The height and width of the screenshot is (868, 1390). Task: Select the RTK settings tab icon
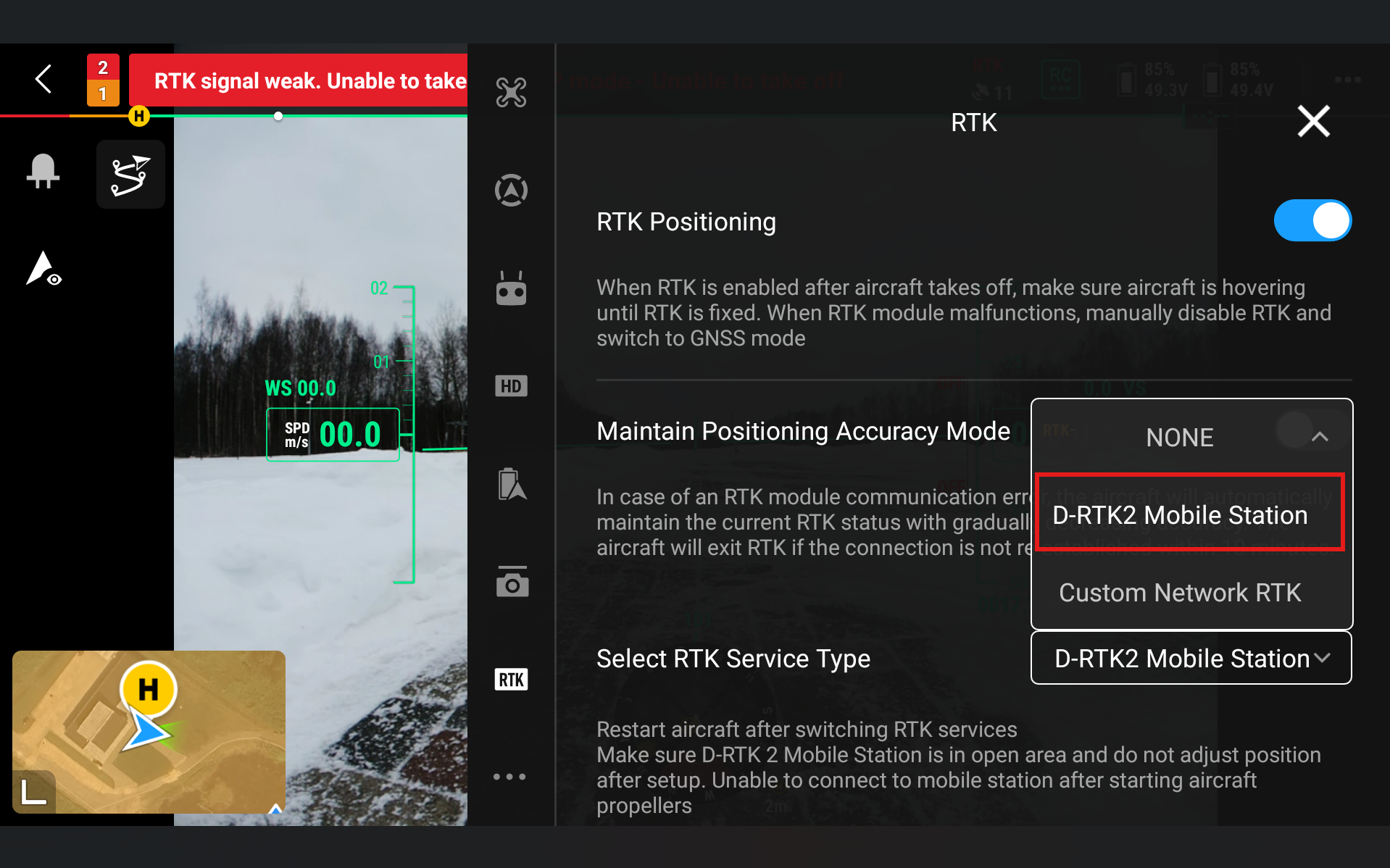pyautogui.click(x=511, y=680)
